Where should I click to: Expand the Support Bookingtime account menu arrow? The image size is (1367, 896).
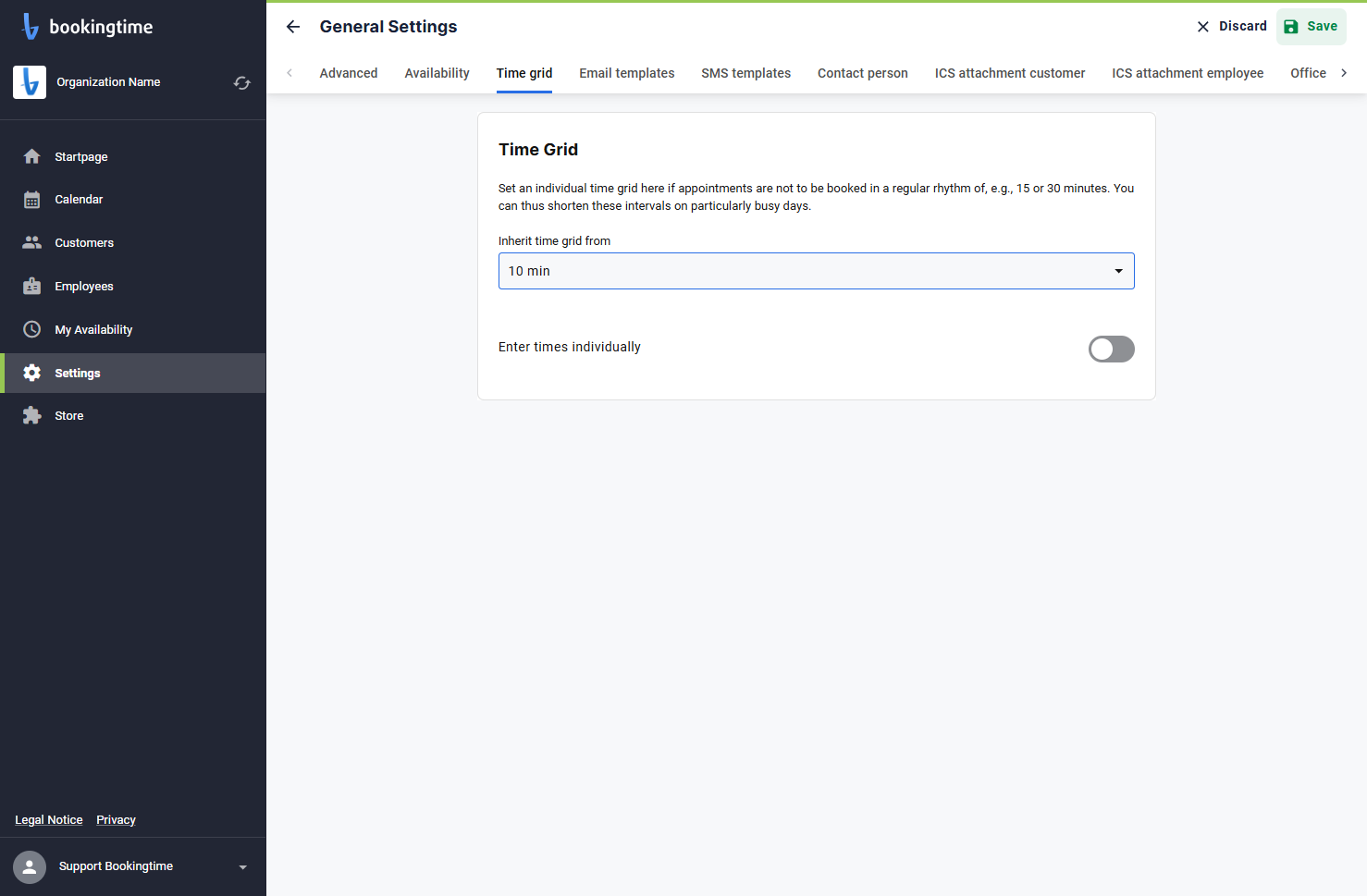click(x=243, y=867)
